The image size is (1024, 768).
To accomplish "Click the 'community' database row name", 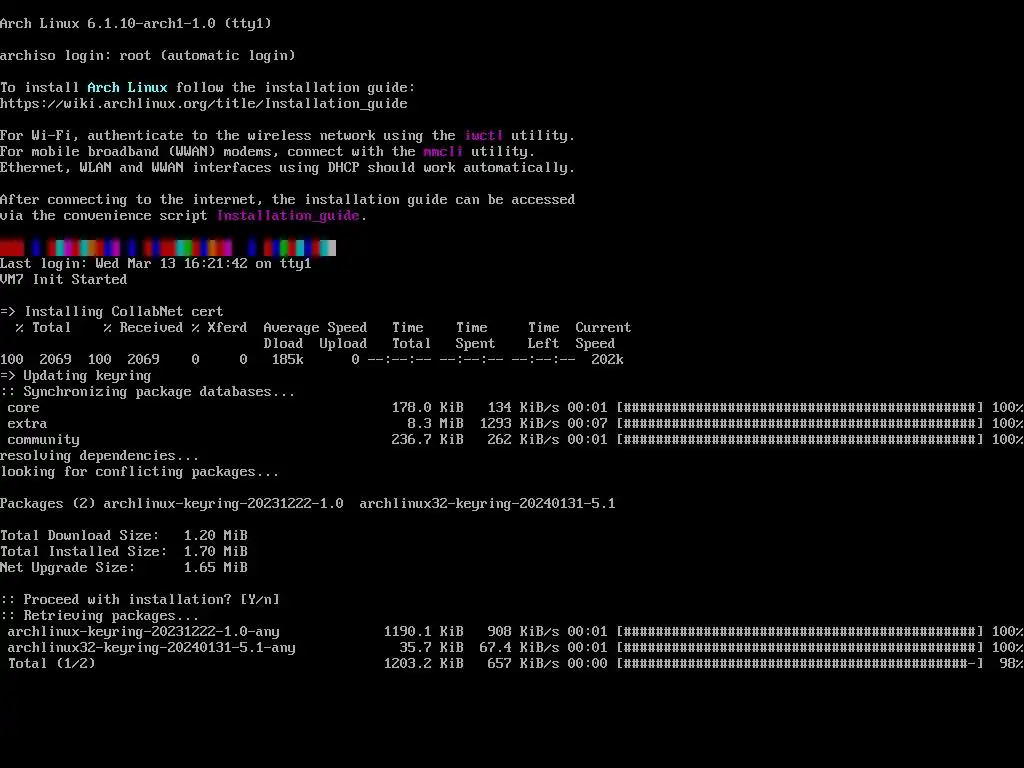I will pos(43,440).
